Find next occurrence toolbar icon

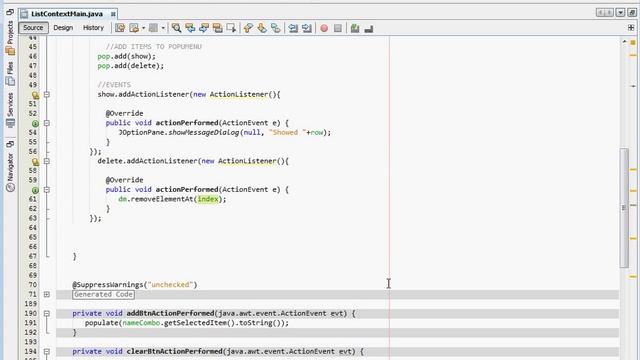(x=204, y=28)
